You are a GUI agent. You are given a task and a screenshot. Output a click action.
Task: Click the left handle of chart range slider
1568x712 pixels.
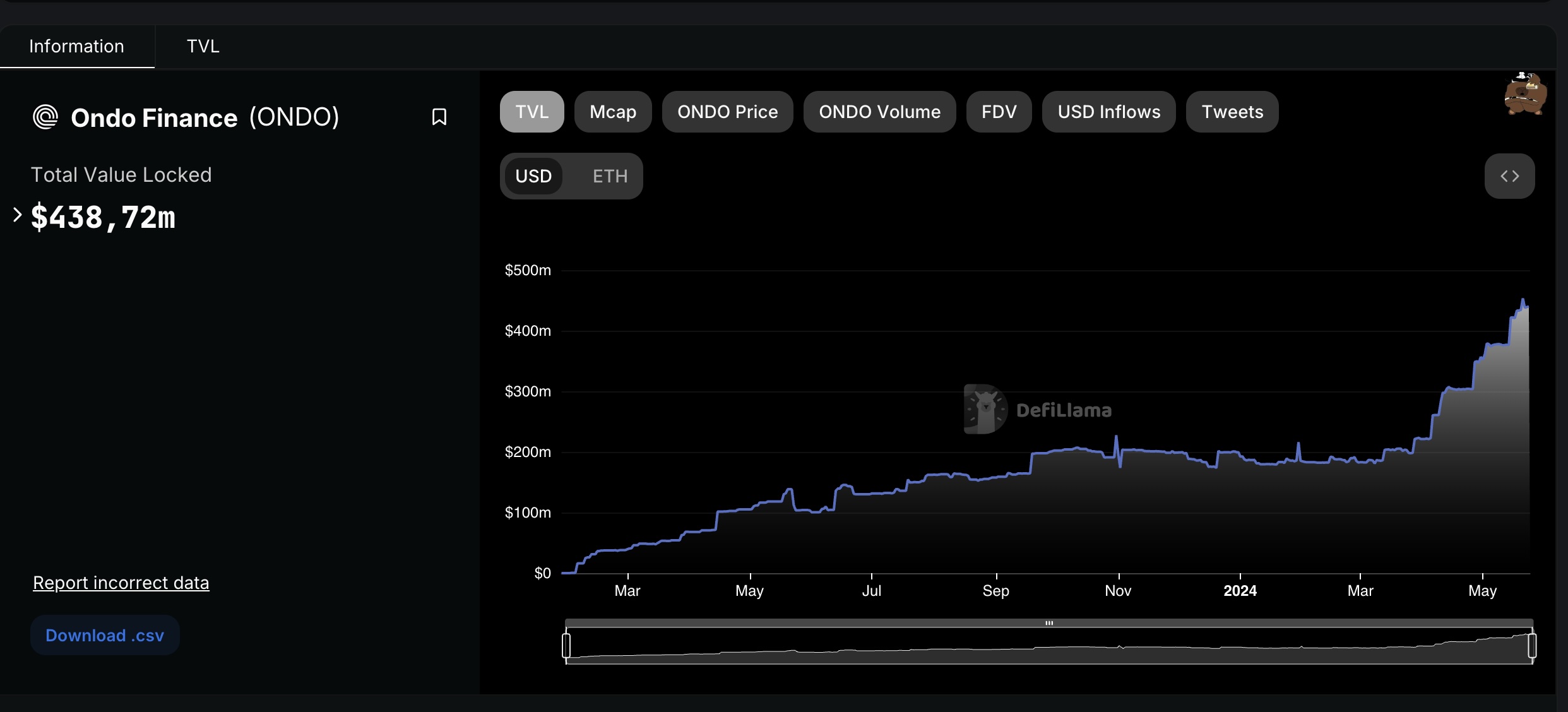(566, 645)
